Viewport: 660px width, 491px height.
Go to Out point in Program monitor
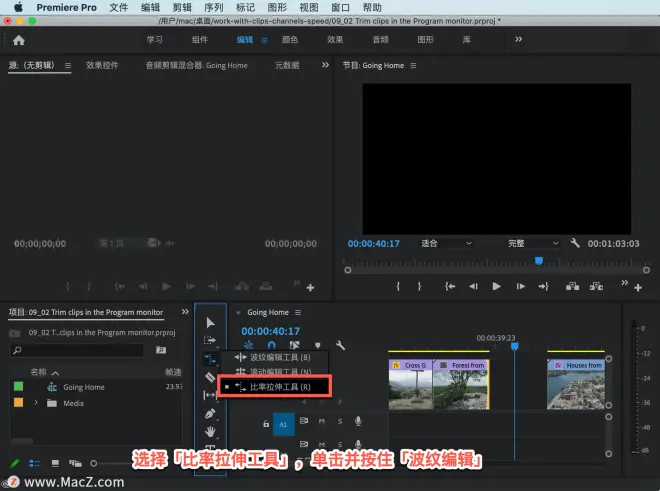(543, 286)
